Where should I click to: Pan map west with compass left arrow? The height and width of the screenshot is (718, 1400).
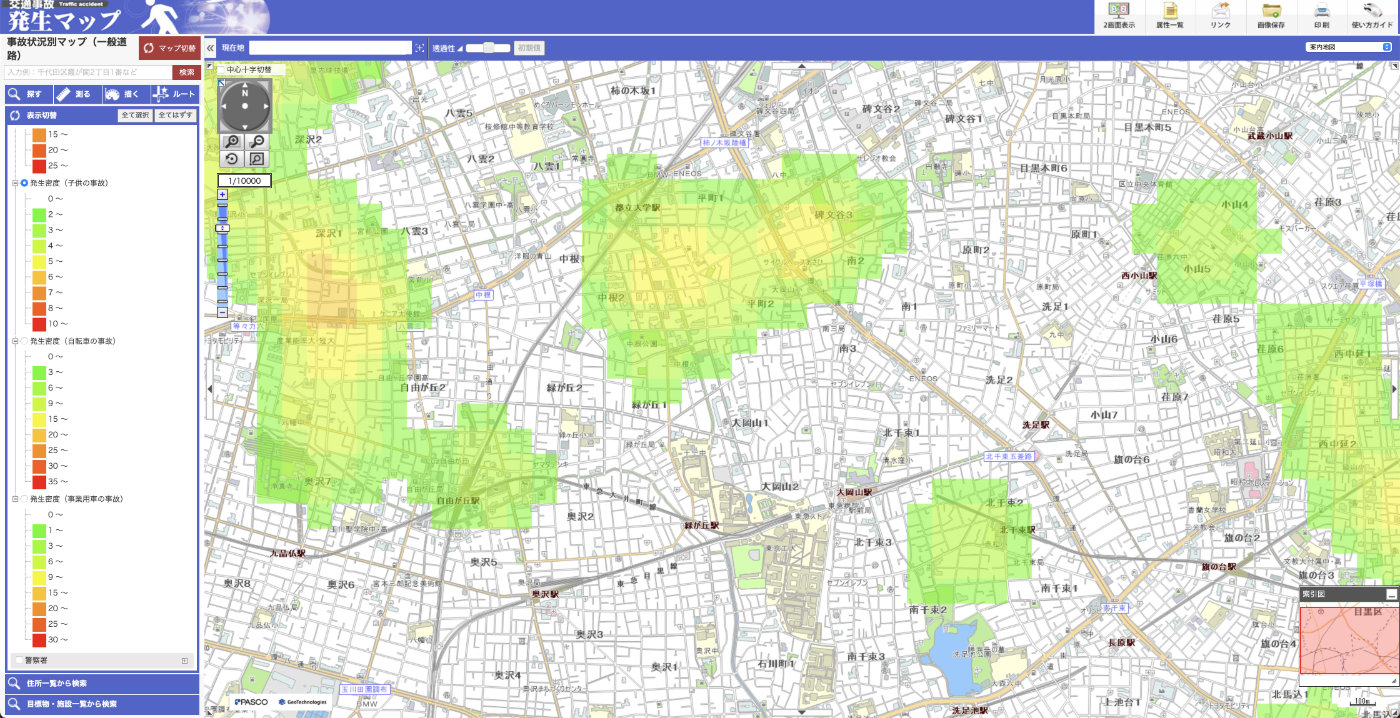225,106
